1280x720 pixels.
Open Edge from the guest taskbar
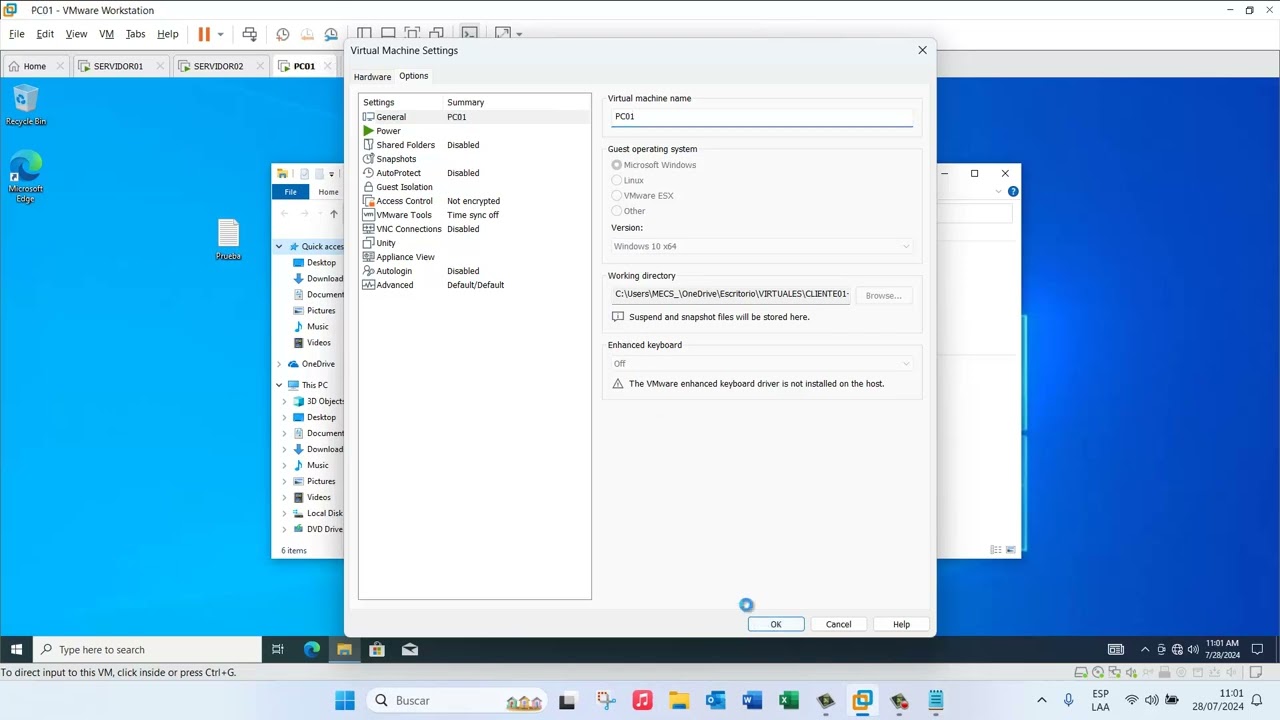pos(312,650)
